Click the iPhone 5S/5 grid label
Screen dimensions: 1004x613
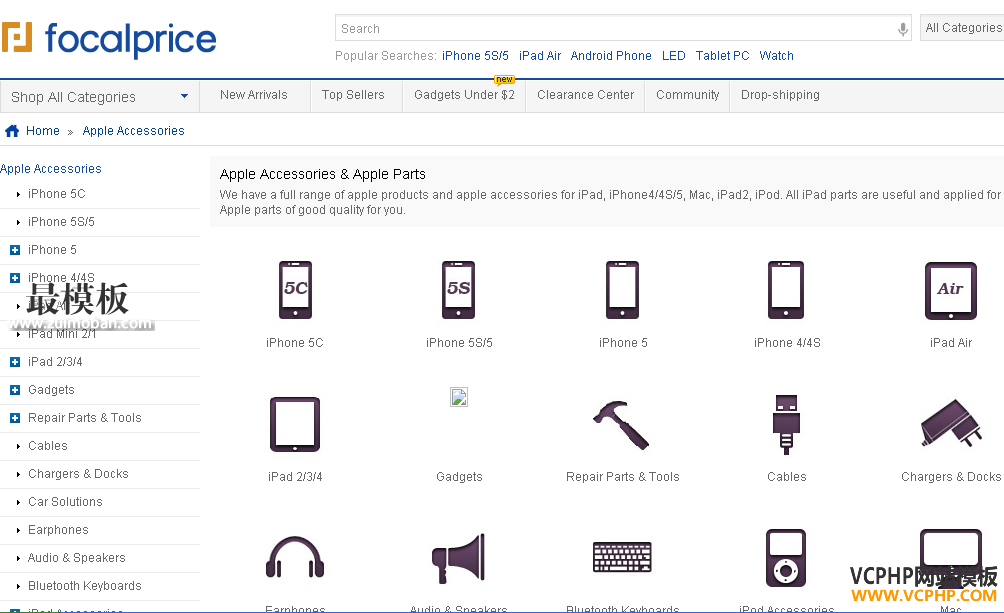[x=459, y=343]
